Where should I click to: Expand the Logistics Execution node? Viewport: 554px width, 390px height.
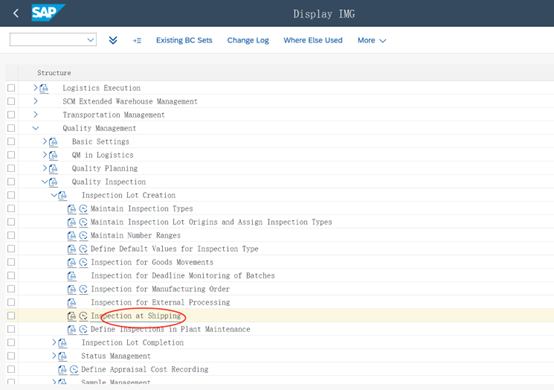(35, 87)
